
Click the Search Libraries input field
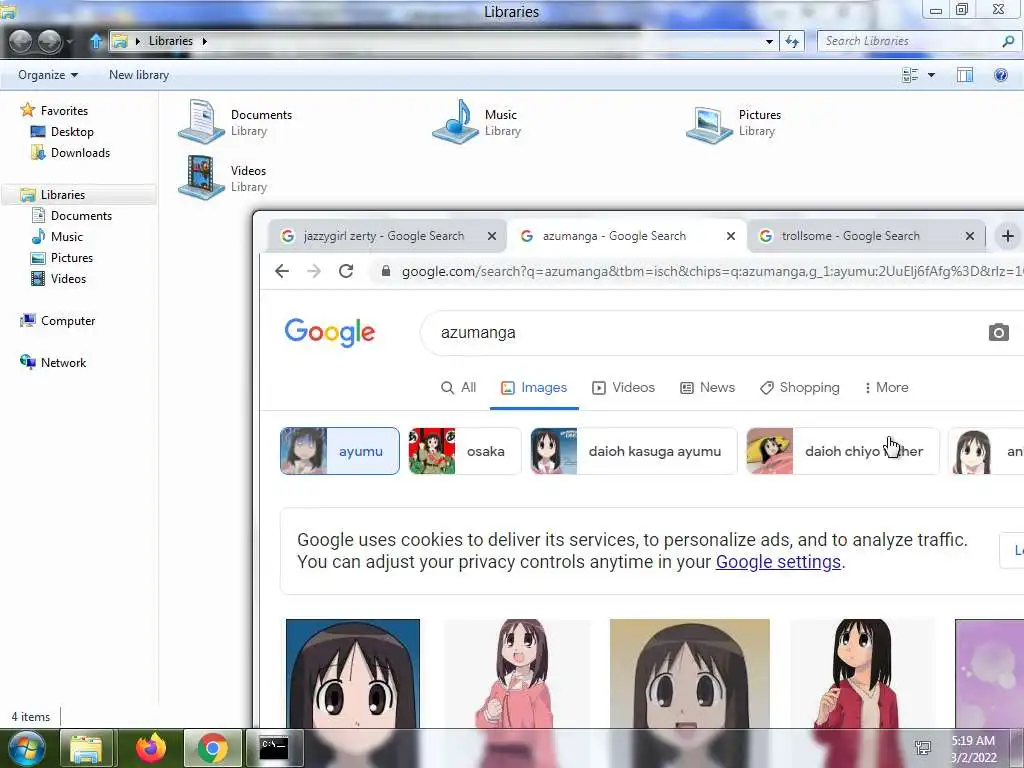910,41
